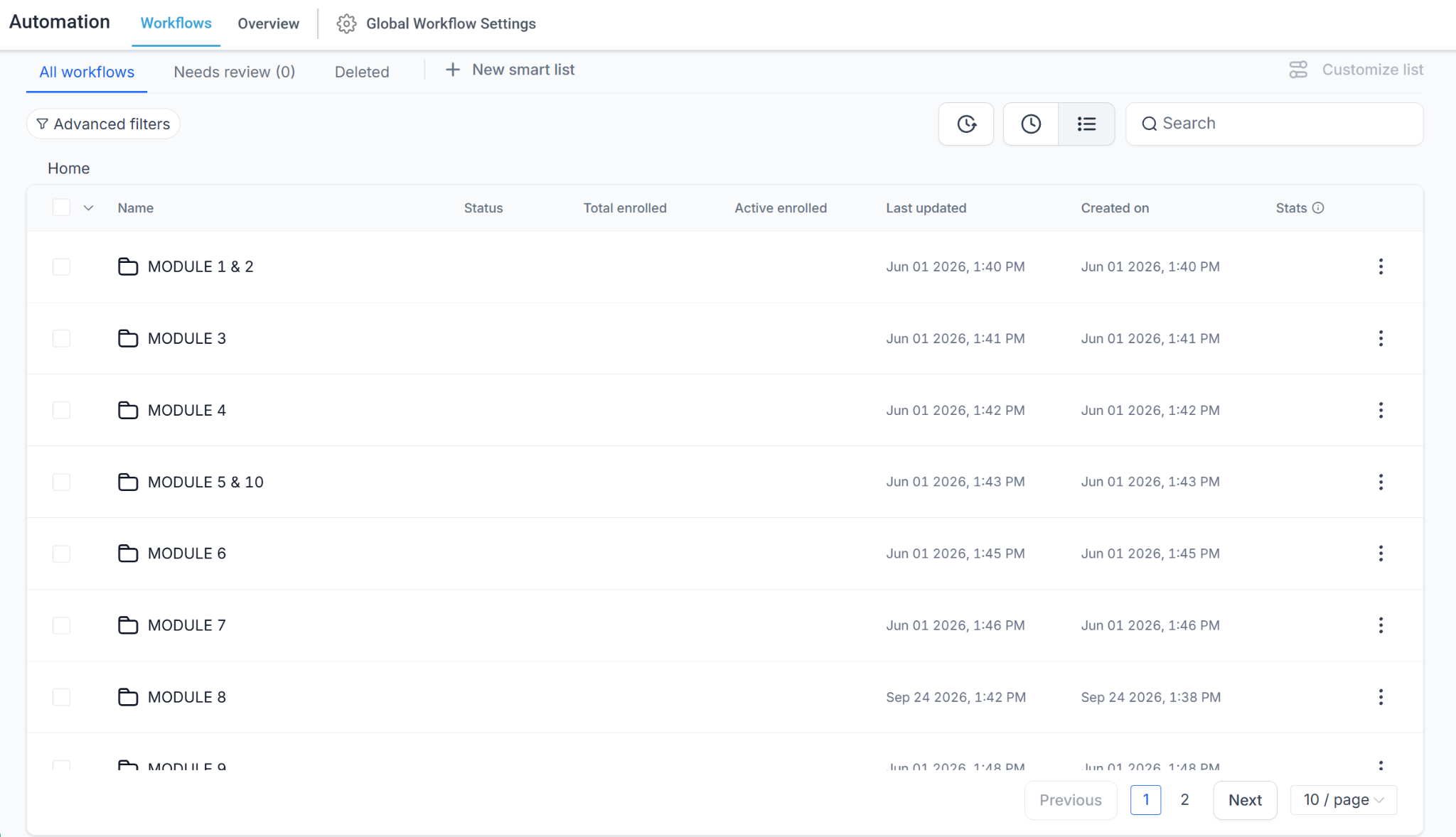Screen dimensions: 1456x837
Task: Select the list view icon
Action: click(1086, 124)
